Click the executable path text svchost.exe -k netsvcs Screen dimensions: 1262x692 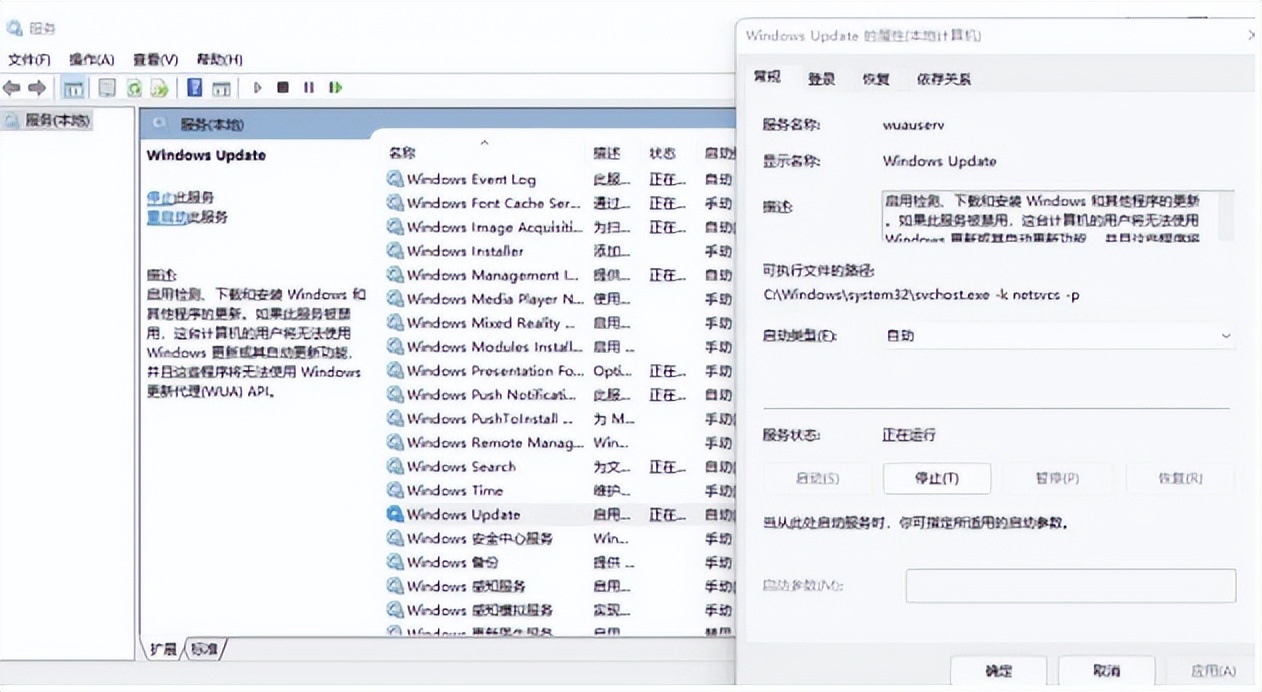click(x=920, y=295)
